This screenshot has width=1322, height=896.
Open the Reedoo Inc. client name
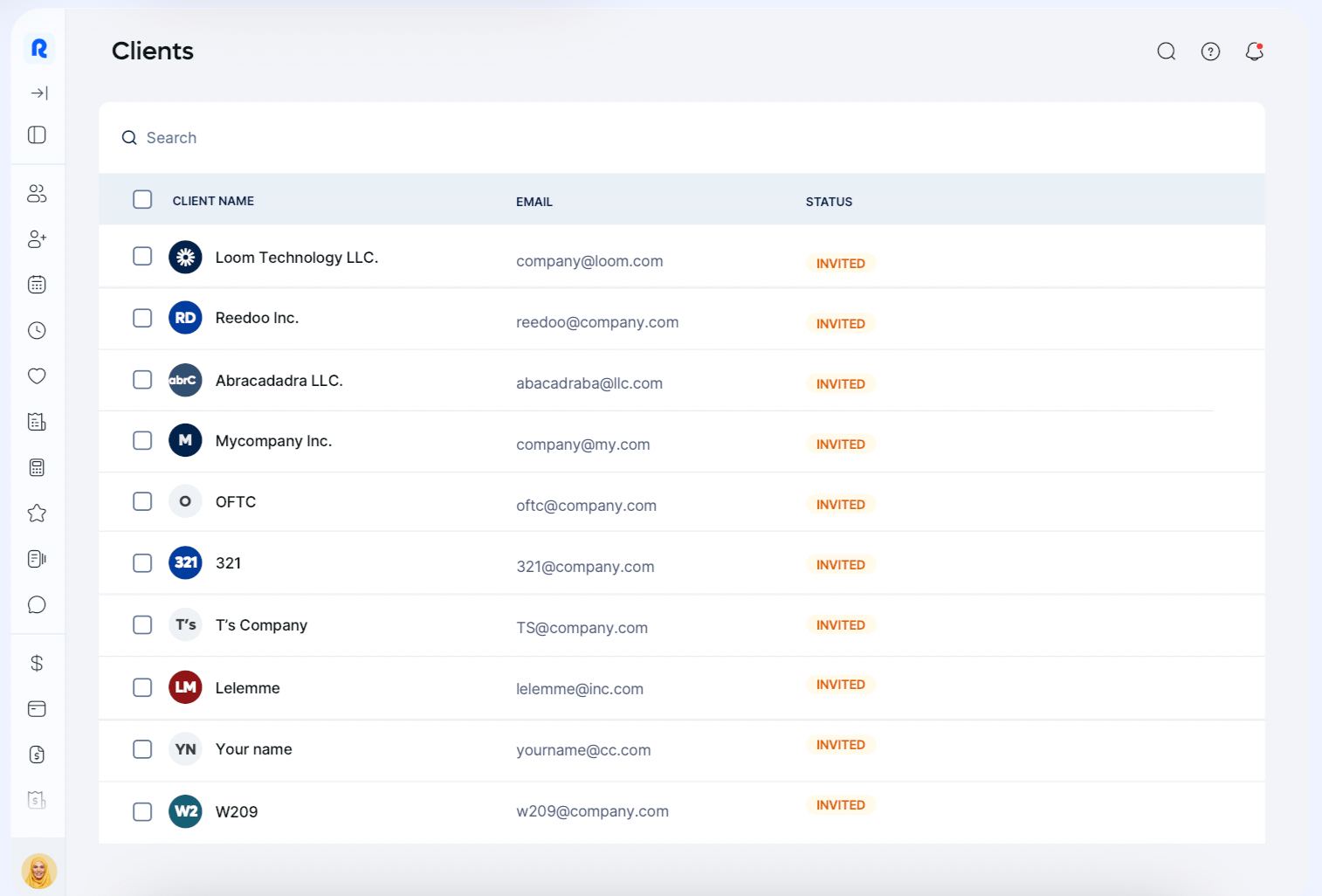257,318
